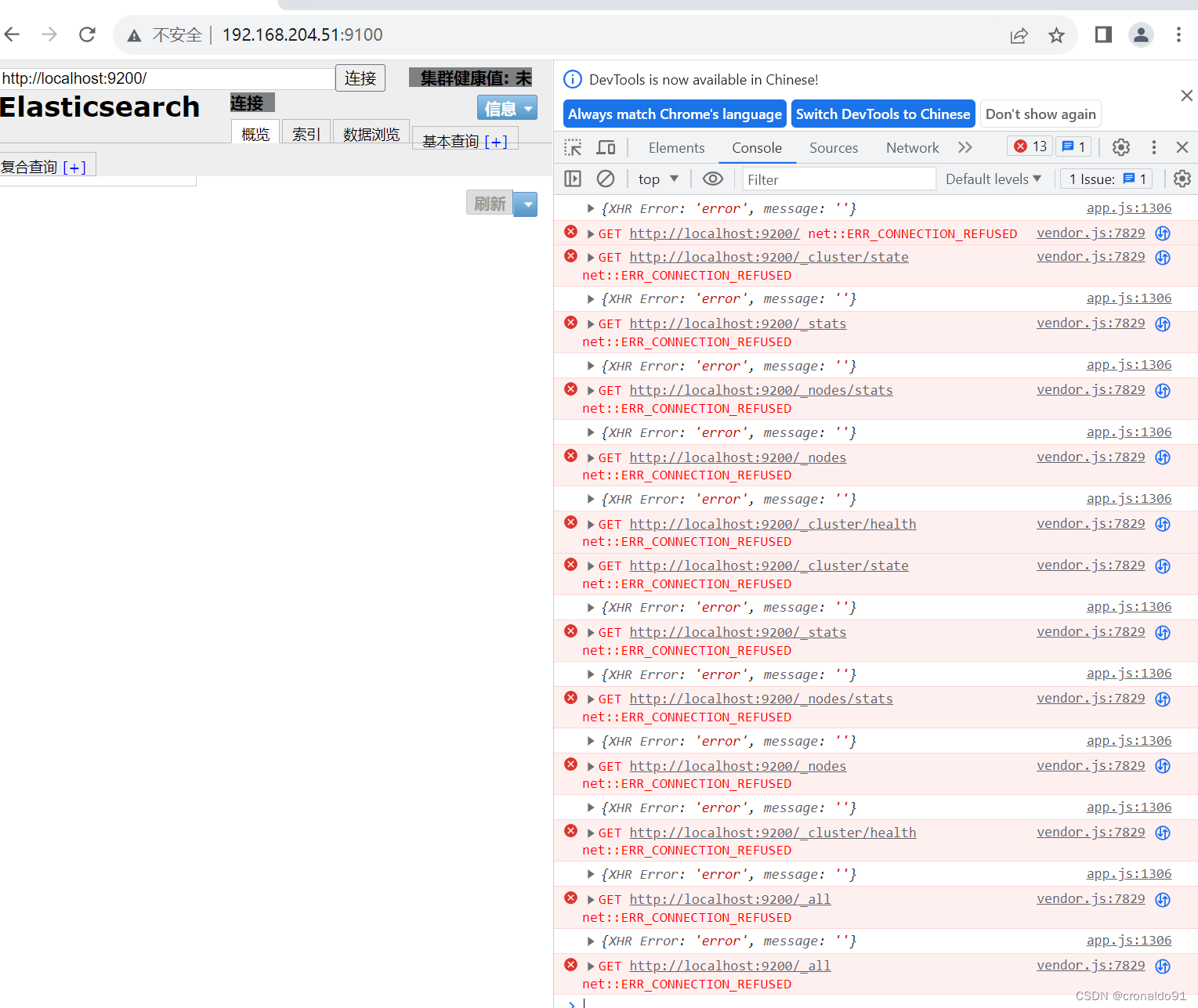1198x1008 pixels.
Task: Open the 1 Issue button
Action: (x=1107, y=179)
